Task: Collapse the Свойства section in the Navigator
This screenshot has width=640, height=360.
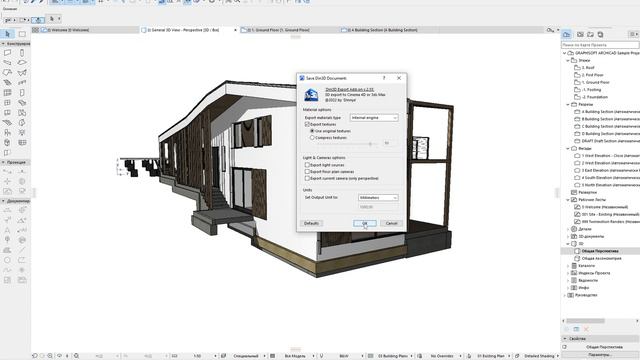Action: coord(565,339)
